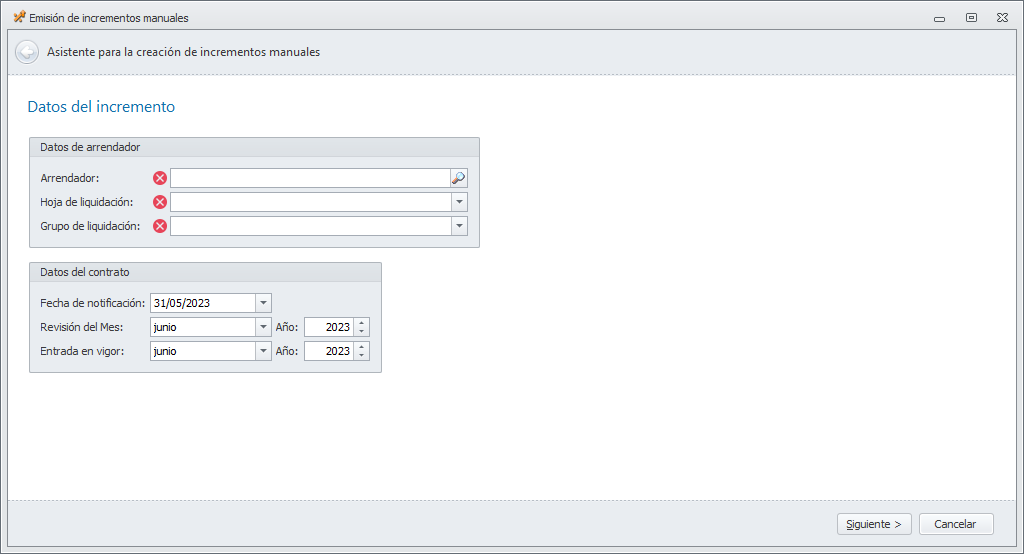Minimize the Emisión de incrementos window

click(x=939, y=18)
